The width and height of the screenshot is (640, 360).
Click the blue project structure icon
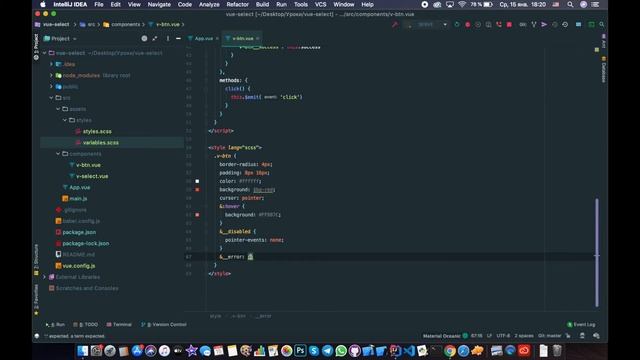click(x=578, y=24)
